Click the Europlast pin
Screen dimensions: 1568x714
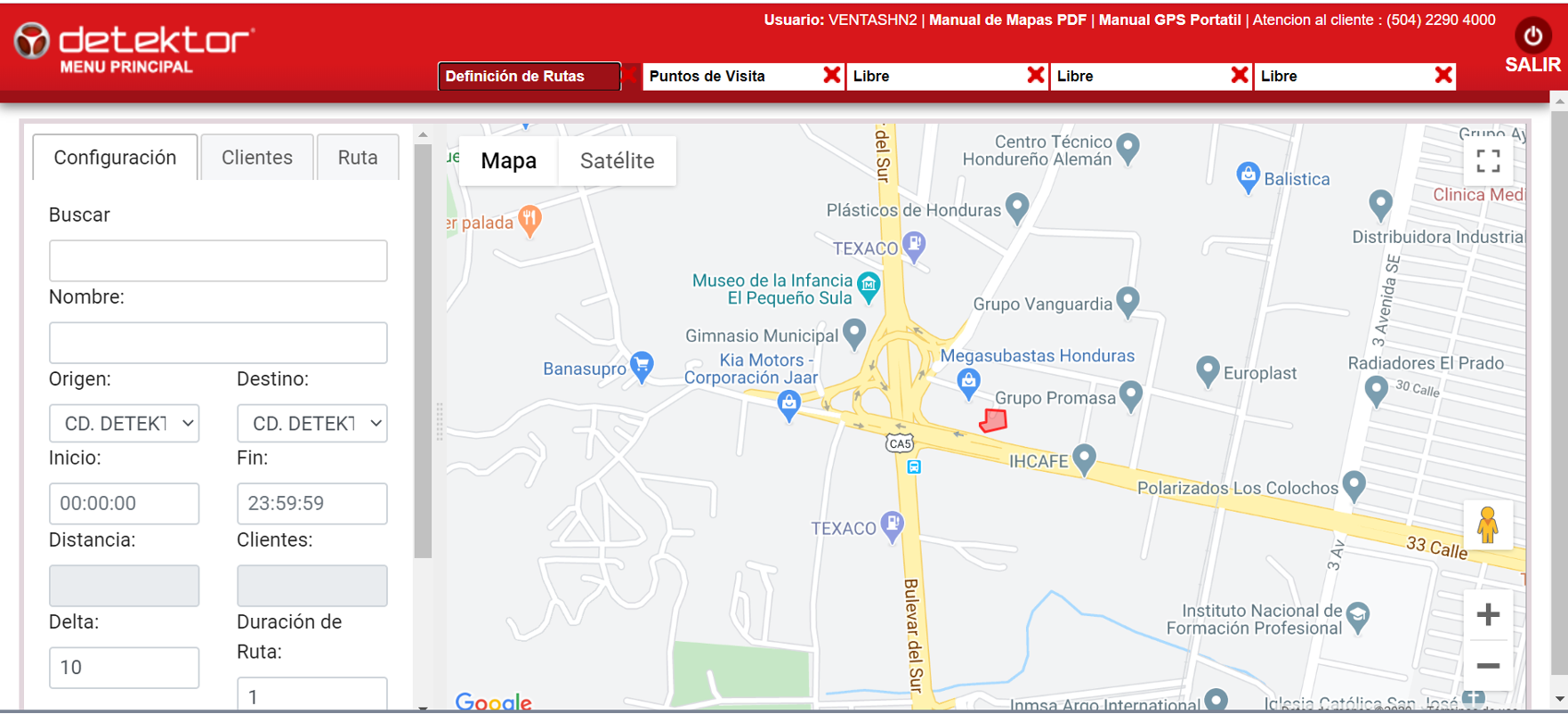coord(1208,371)
